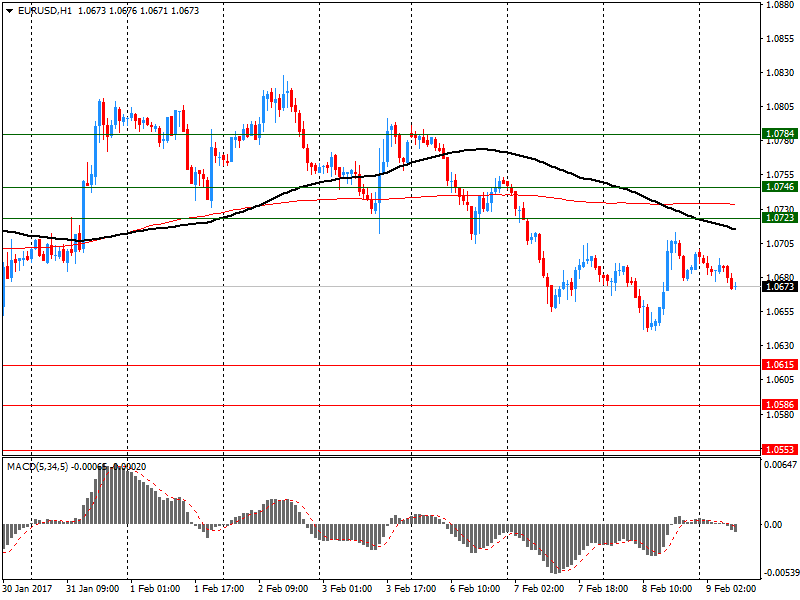
Task: Click the 1.0655 price scale label
Action: [781, 312]
